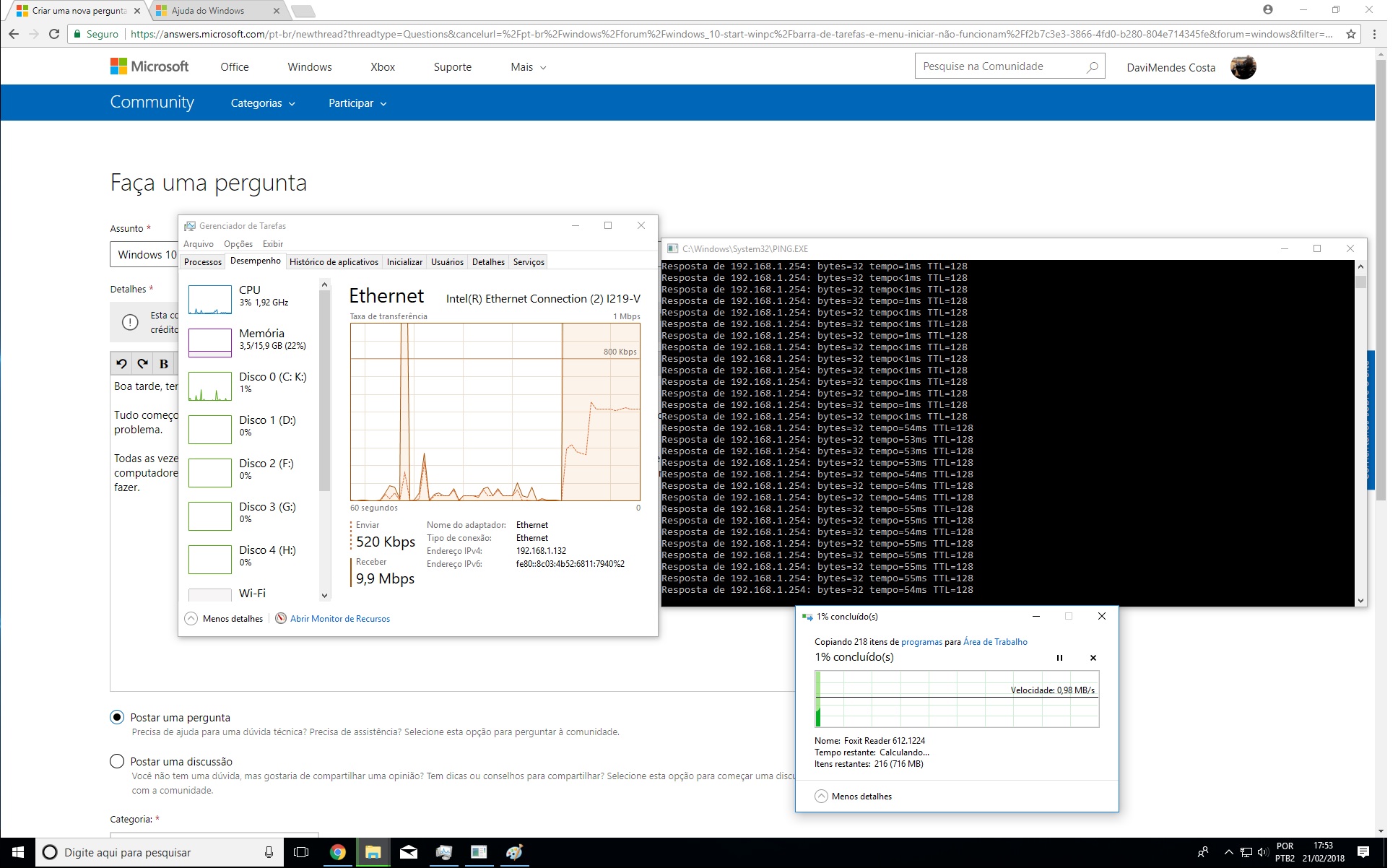Image resolution: width=1398 pixels, height=868 pixels.
Task: Click the redo icon in editor toolbar
Action: click(x=143, y=364)
